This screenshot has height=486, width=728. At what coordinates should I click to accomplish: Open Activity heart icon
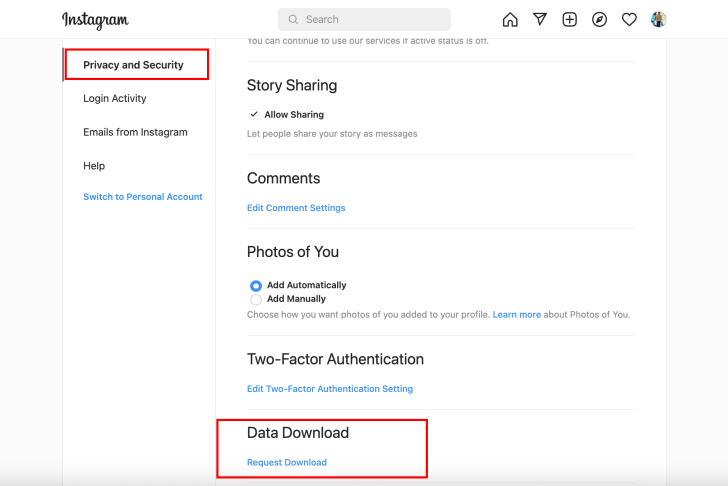(629, 19)
